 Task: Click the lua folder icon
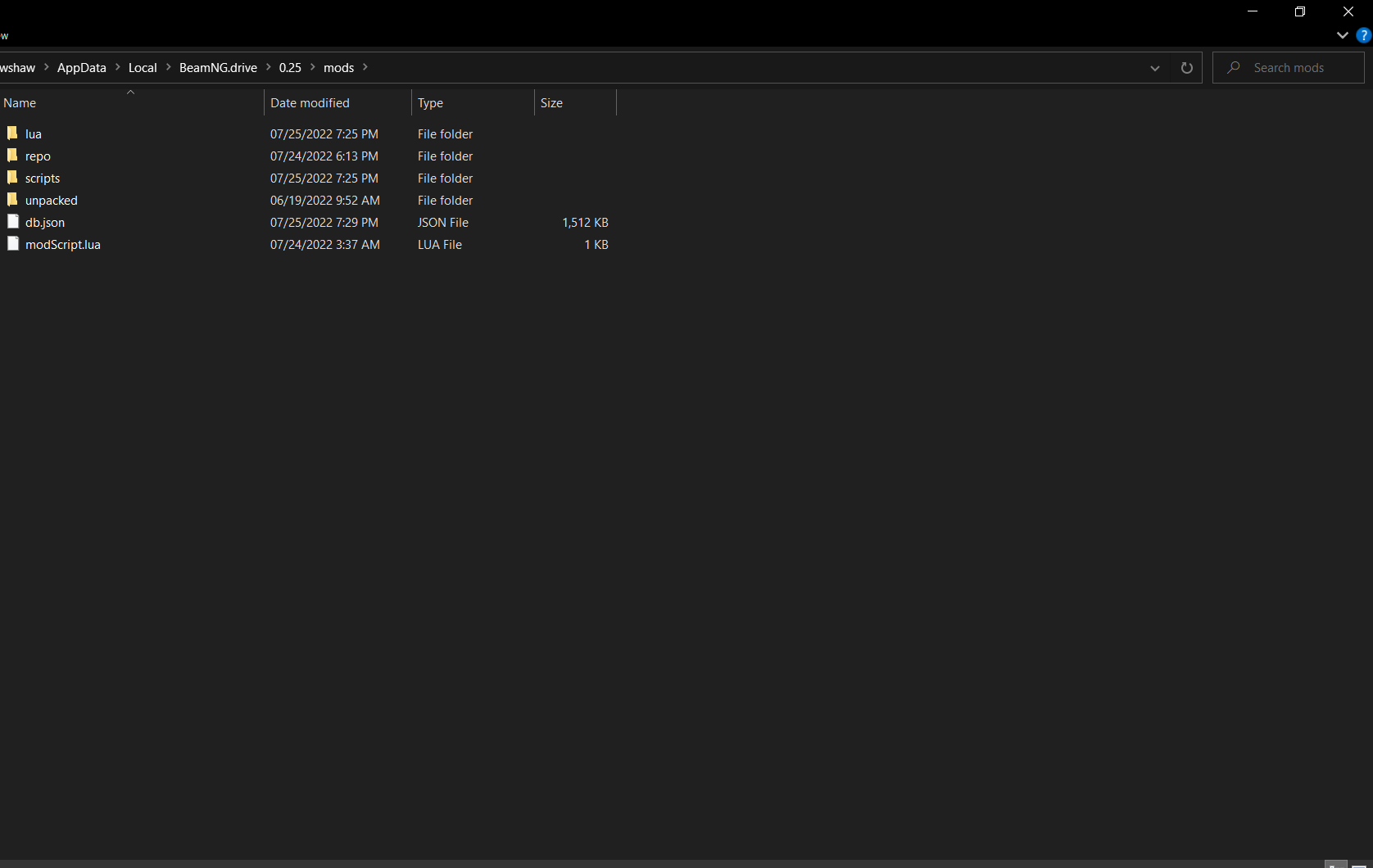12,133
